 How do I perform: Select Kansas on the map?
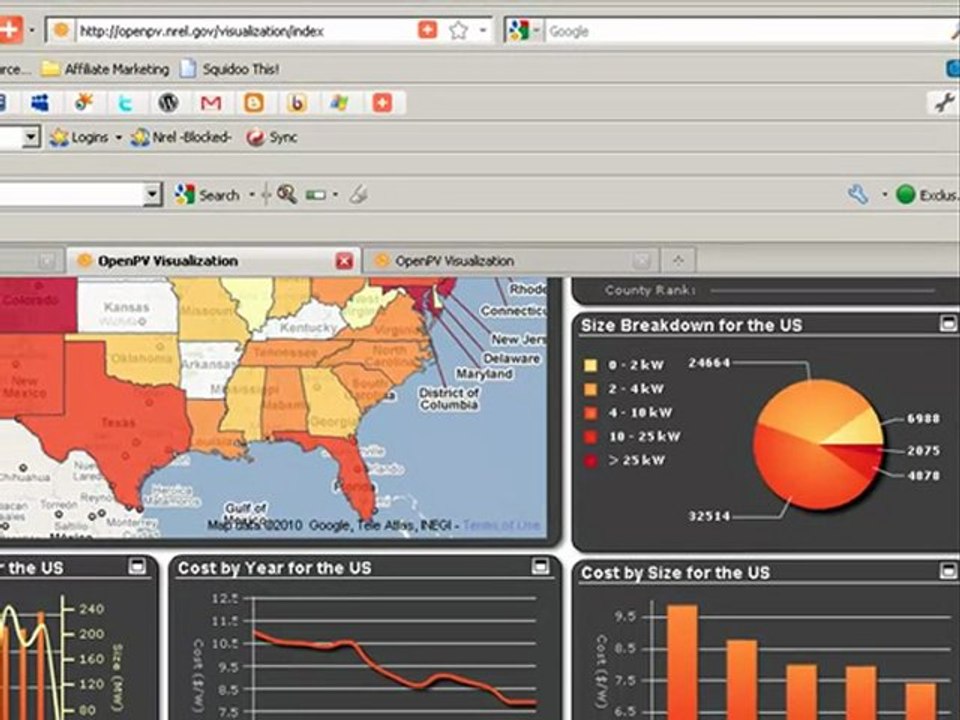pyautogui.click(x=126, y=307)
